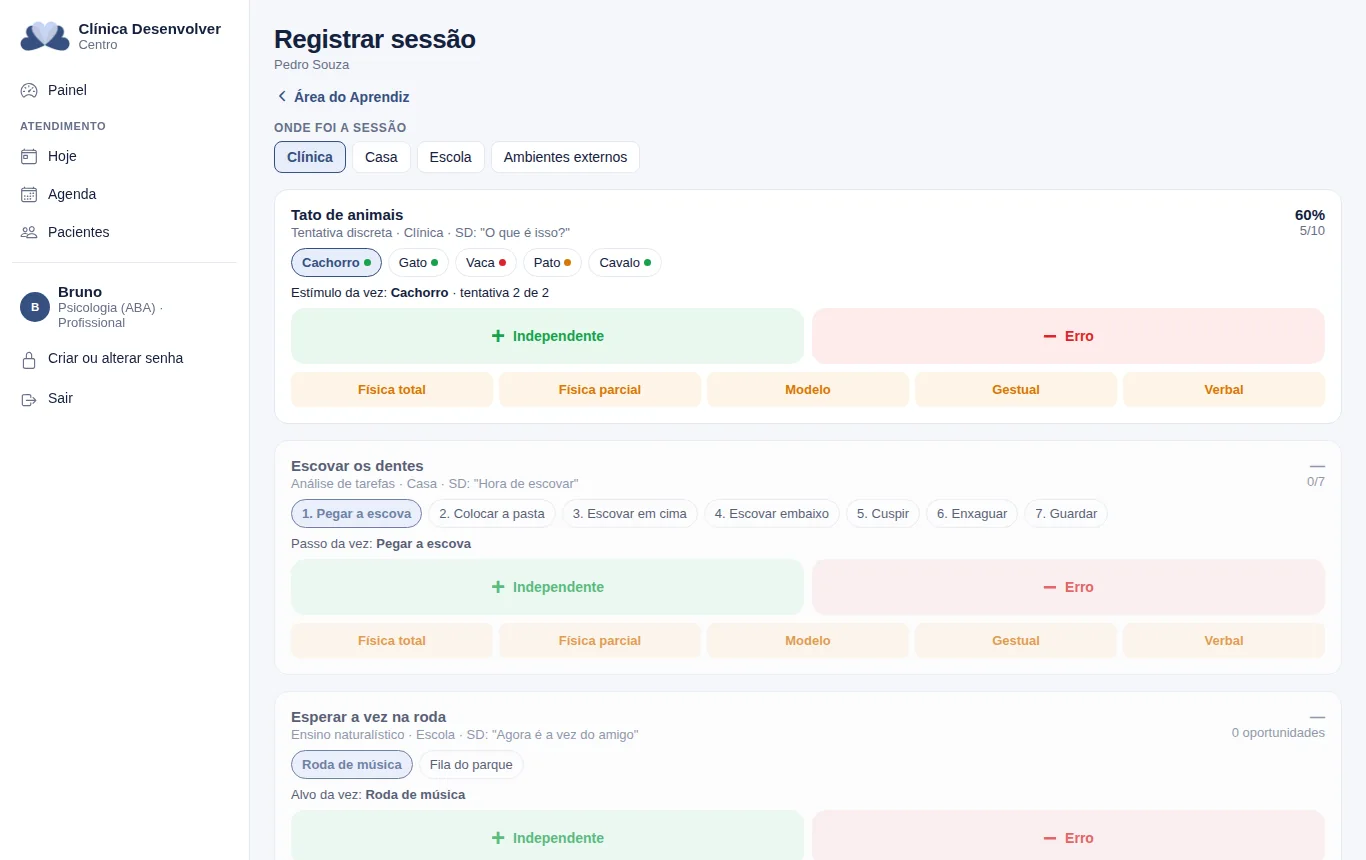Select Clínica as session location

coord(310,157)
